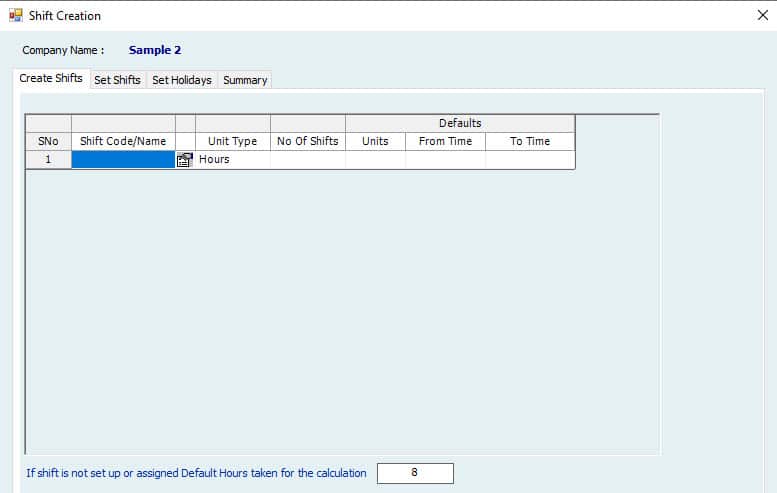Click the Company Name label

coord(63,51)
